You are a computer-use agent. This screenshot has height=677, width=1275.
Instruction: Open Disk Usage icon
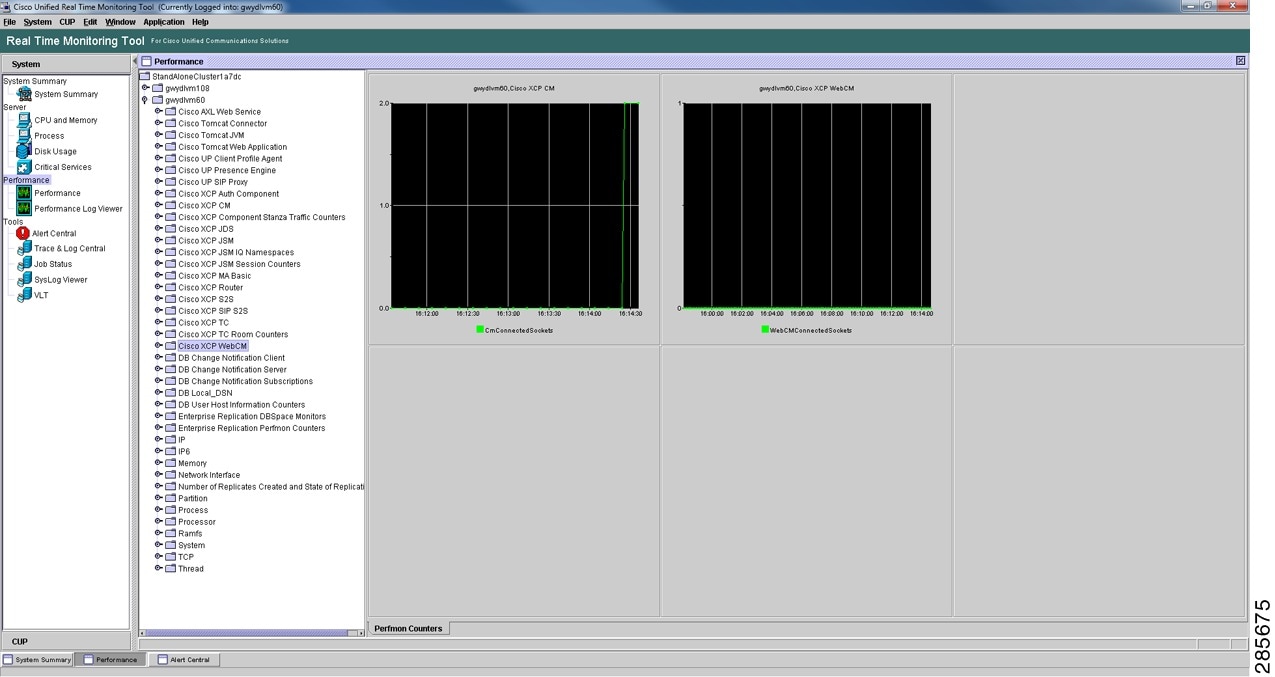click(x=24, y=151)
